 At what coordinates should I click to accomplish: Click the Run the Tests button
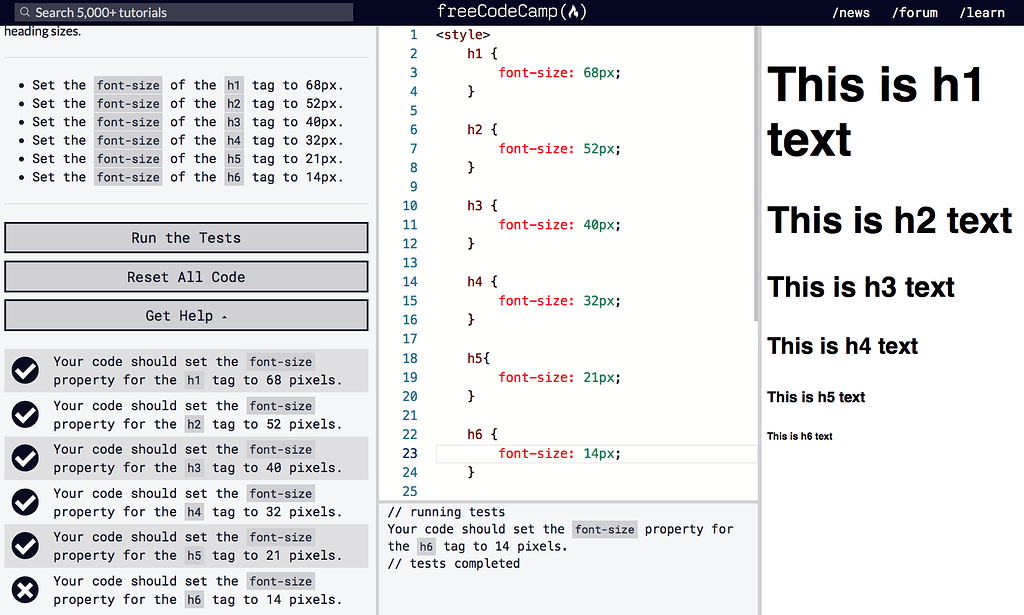click(x=186, y=237)
